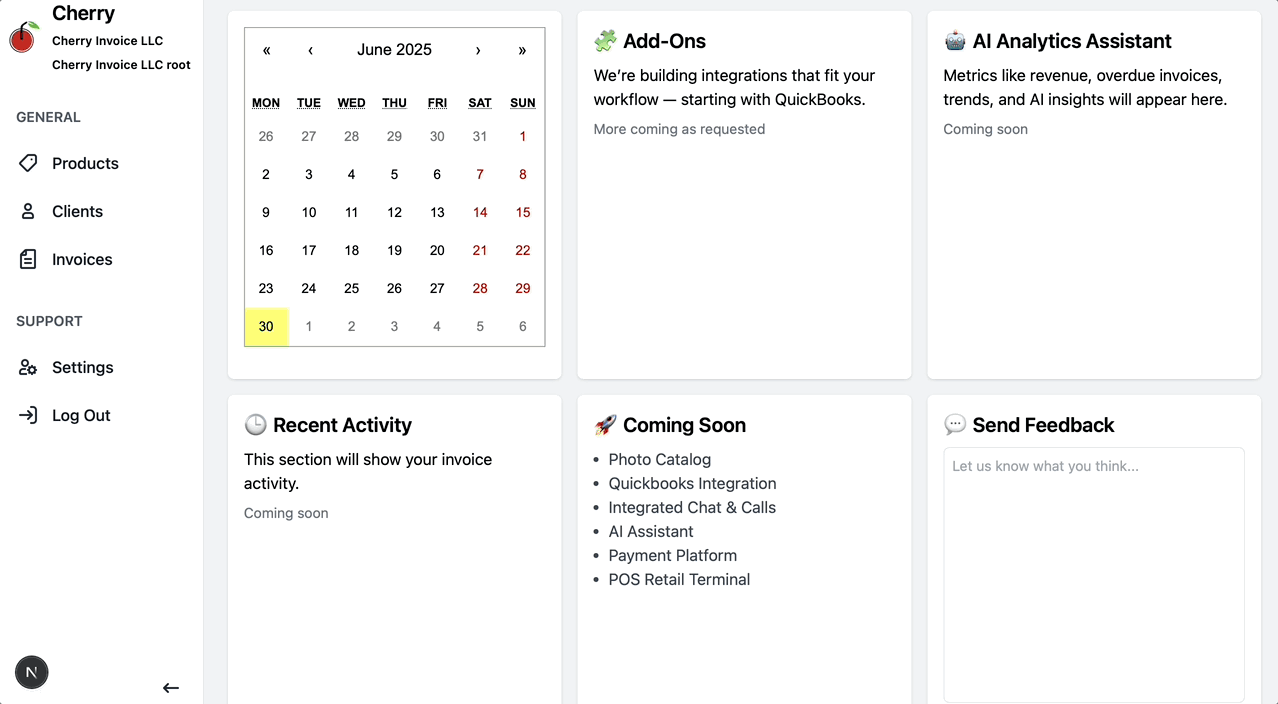The height and width of the screenshot is (704, 1278).
Task: Collapse the sidebar with the left arrow
Action: pyautogui.click(x=171, y=688)
